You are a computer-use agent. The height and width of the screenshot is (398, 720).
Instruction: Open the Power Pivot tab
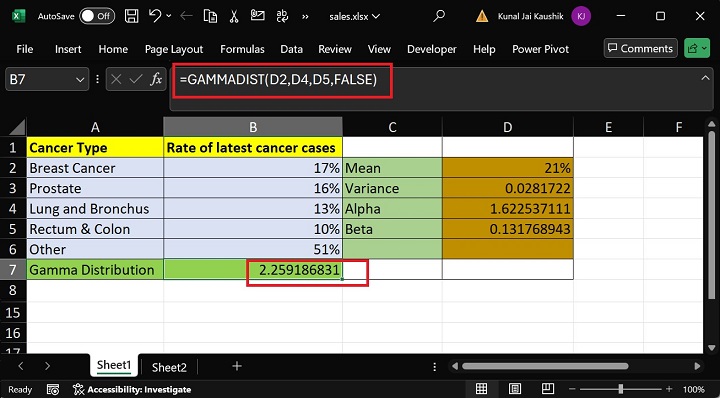[x=540, y=49]
